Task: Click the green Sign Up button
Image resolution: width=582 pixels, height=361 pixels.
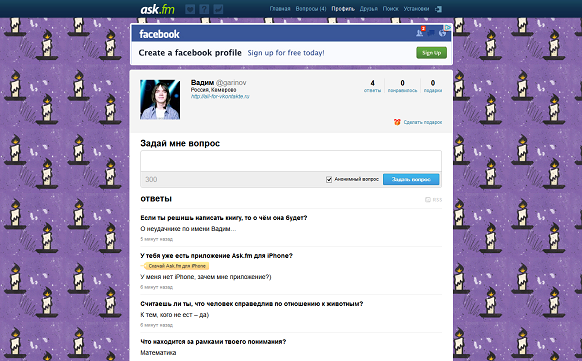Action: (431, 53)
